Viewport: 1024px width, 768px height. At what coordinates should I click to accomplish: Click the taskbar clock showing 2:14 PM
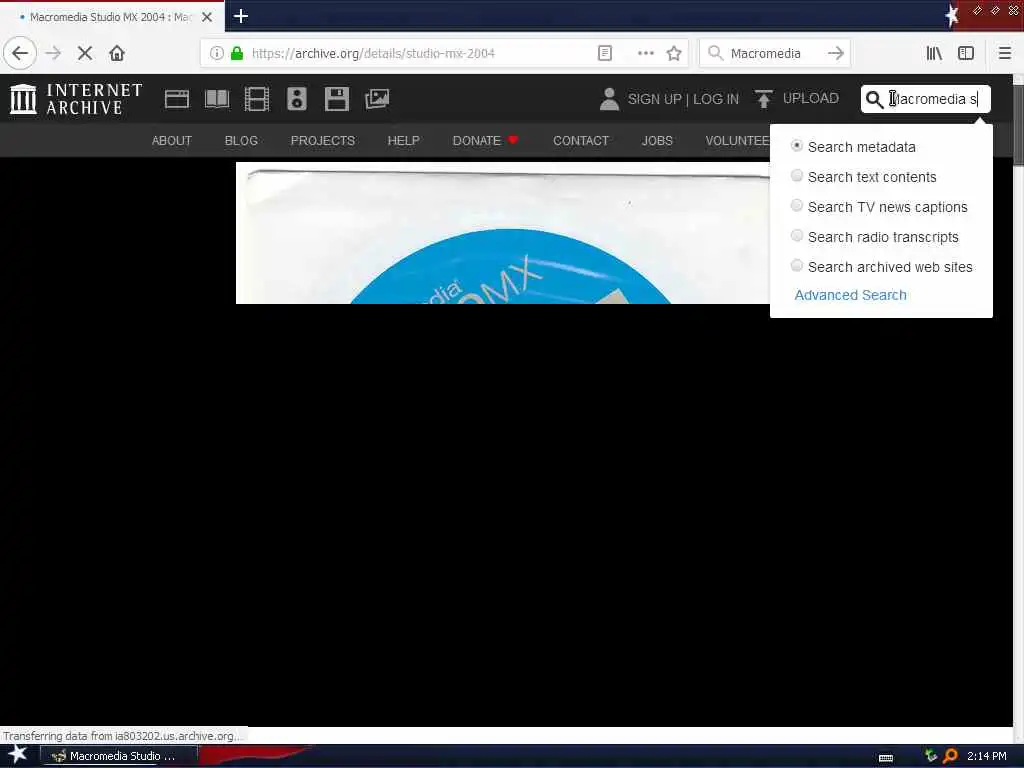(x=986, y=756)
